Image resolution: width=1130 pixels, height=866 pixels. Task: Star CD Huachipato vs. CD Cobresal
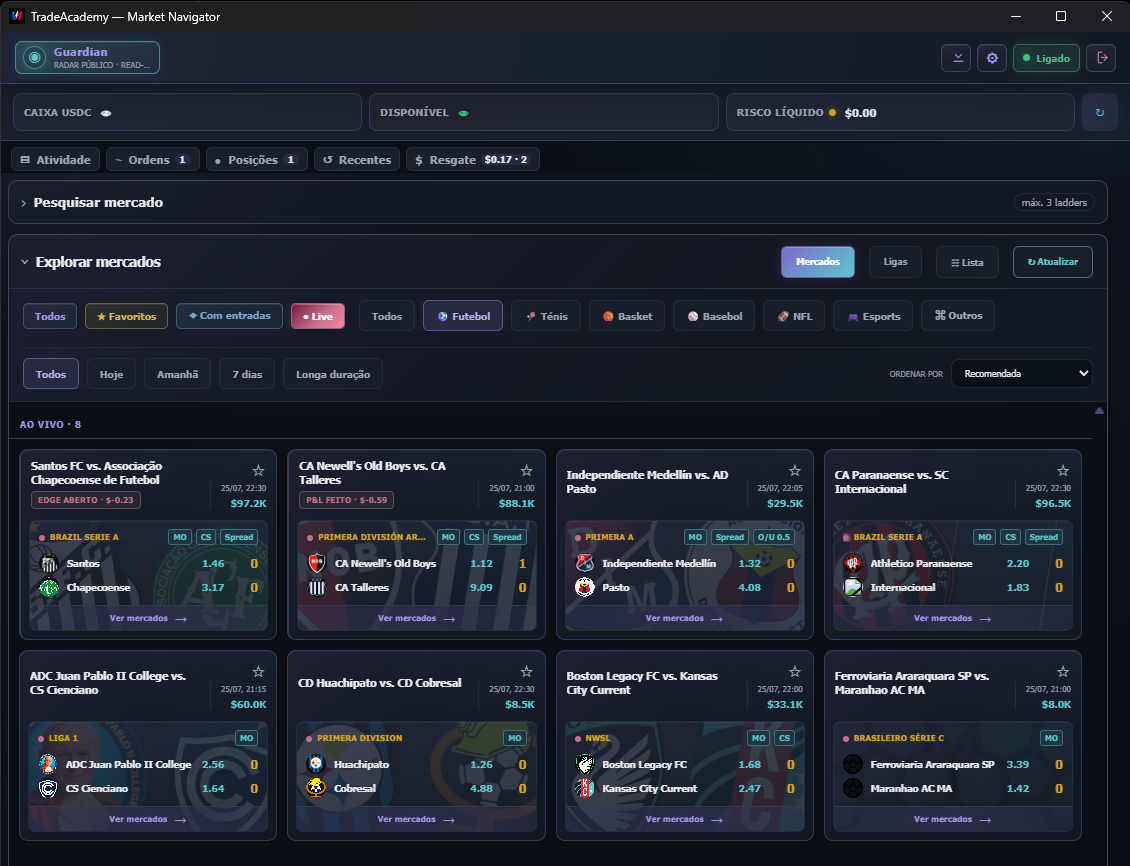[526, 671]
